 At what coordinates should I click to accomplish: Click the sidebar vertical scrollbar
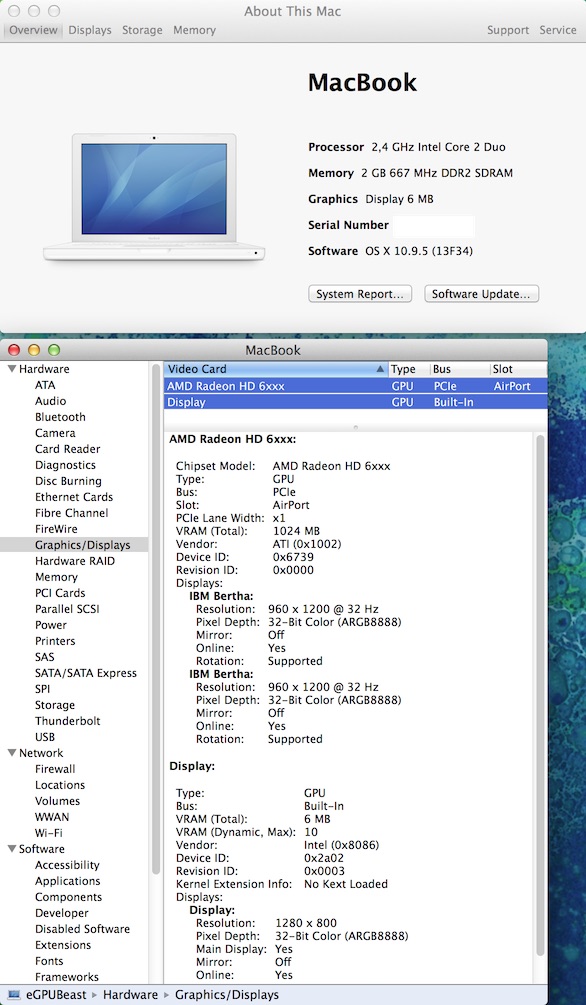click(156, 619)
